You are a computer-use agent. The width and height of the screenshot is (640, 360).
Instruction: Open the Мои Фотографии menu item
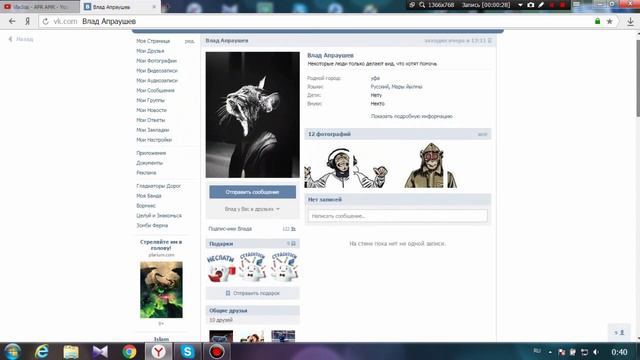(x=156, y=61)
